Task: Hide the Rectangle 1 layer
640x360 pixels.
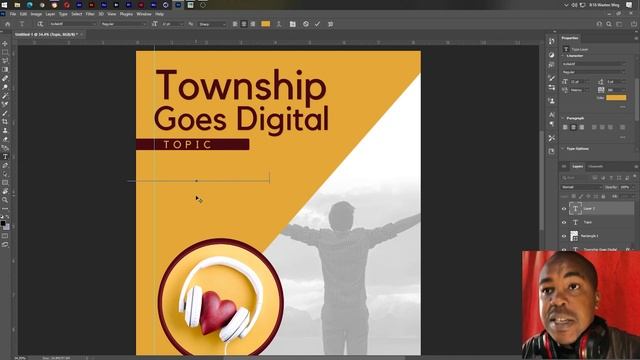Action: pyautogui.click(x=564, y=236)
